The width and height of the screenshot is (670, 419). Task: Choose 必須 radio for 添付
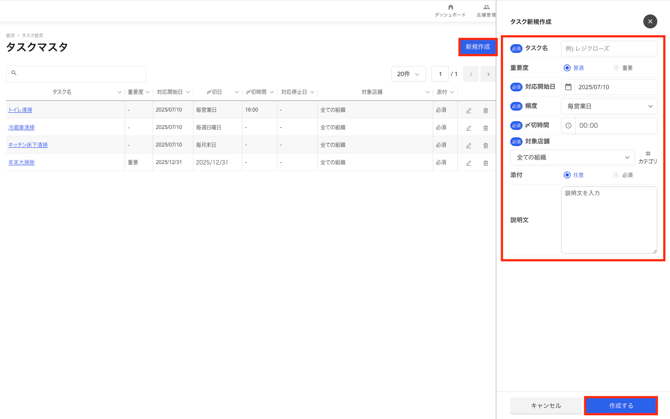(616, 175)
